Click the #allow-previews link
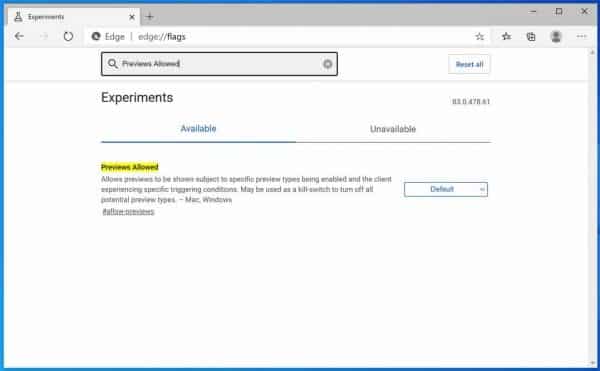Image resolution: width=600 pixels, height=371 pixels. click(x=128, y=212)
